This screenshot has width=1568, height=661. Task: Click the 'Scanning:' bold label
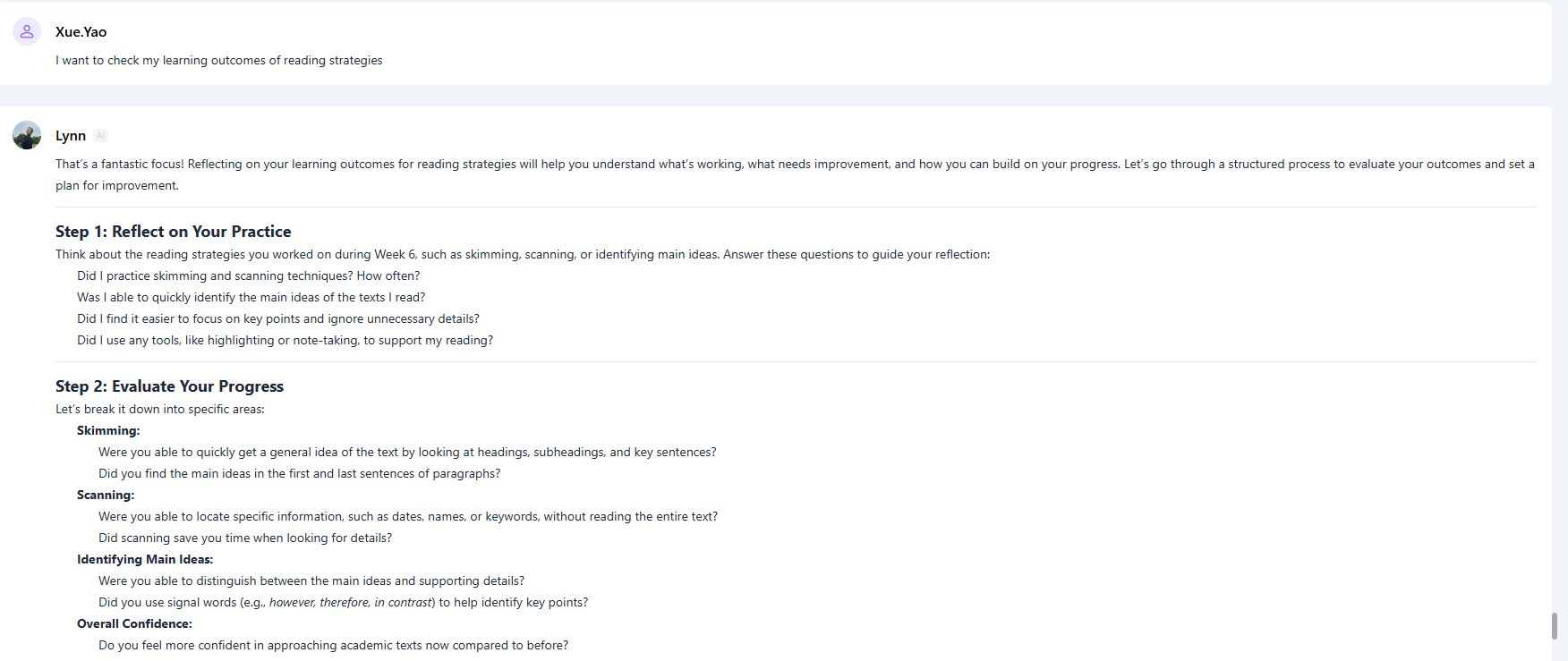pyautogui.click(x=106, y=495)
